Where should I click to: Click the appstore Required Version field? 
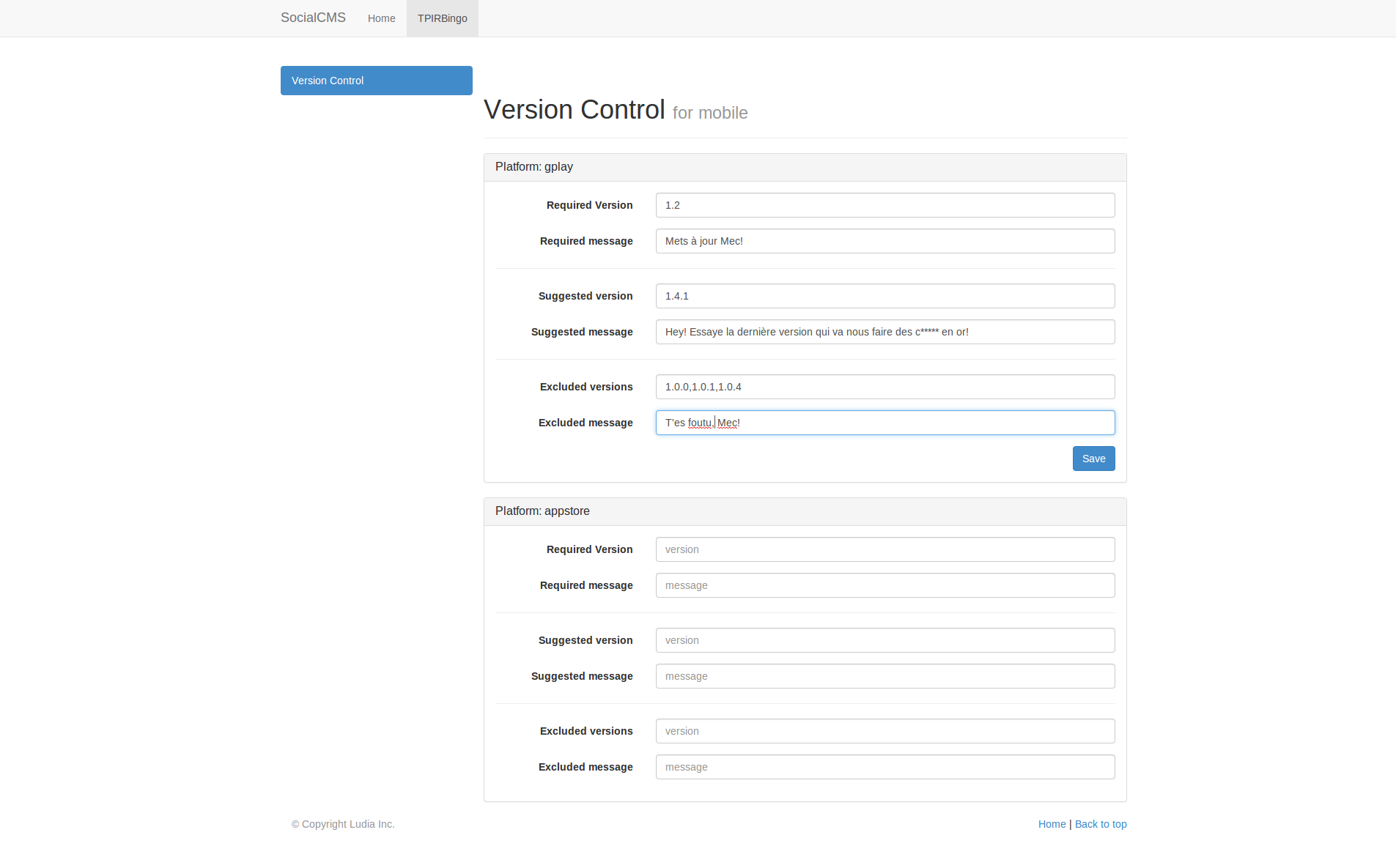click(884, 549)
